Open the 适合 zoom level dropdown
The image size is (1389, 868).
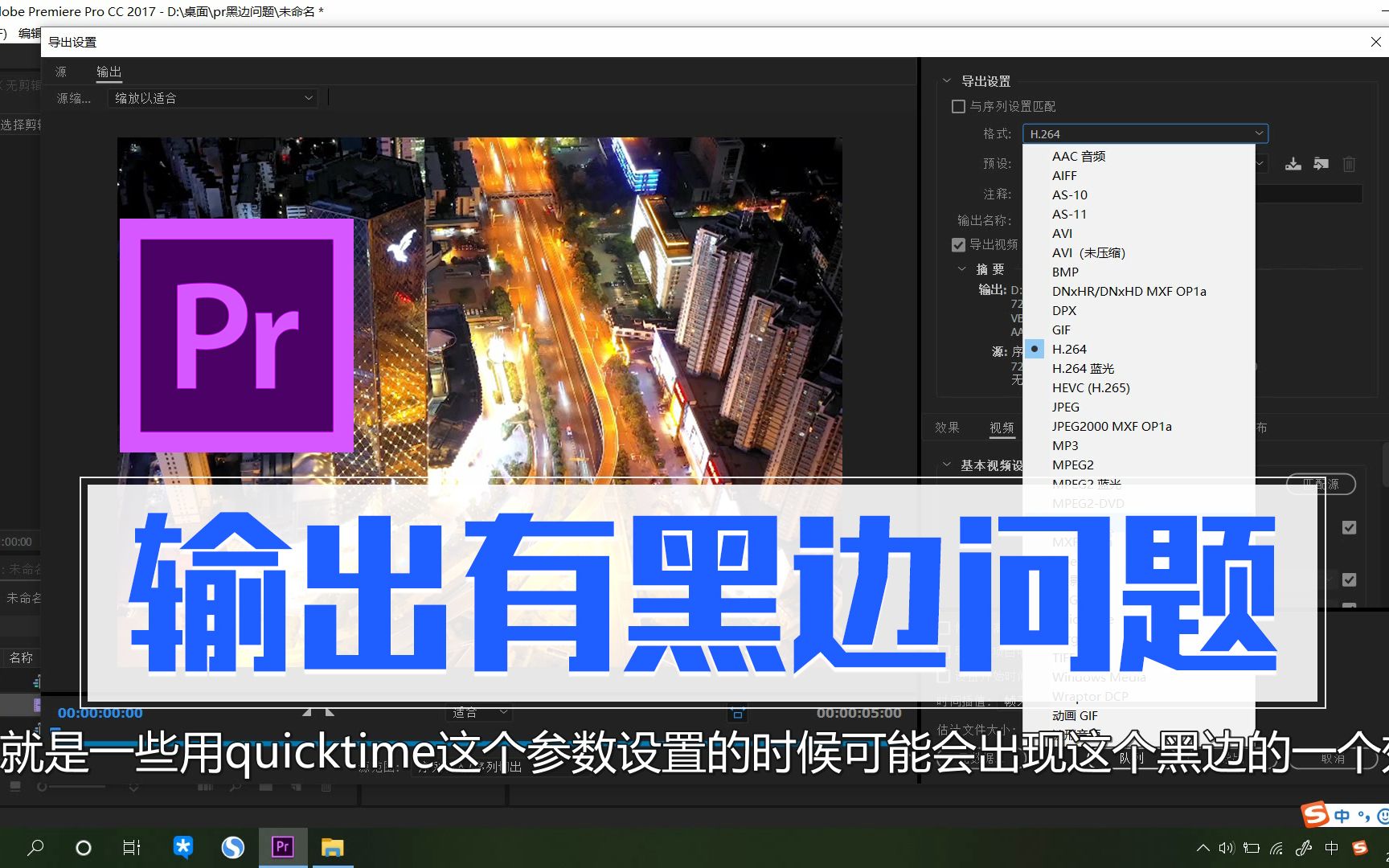click(479, 712)
